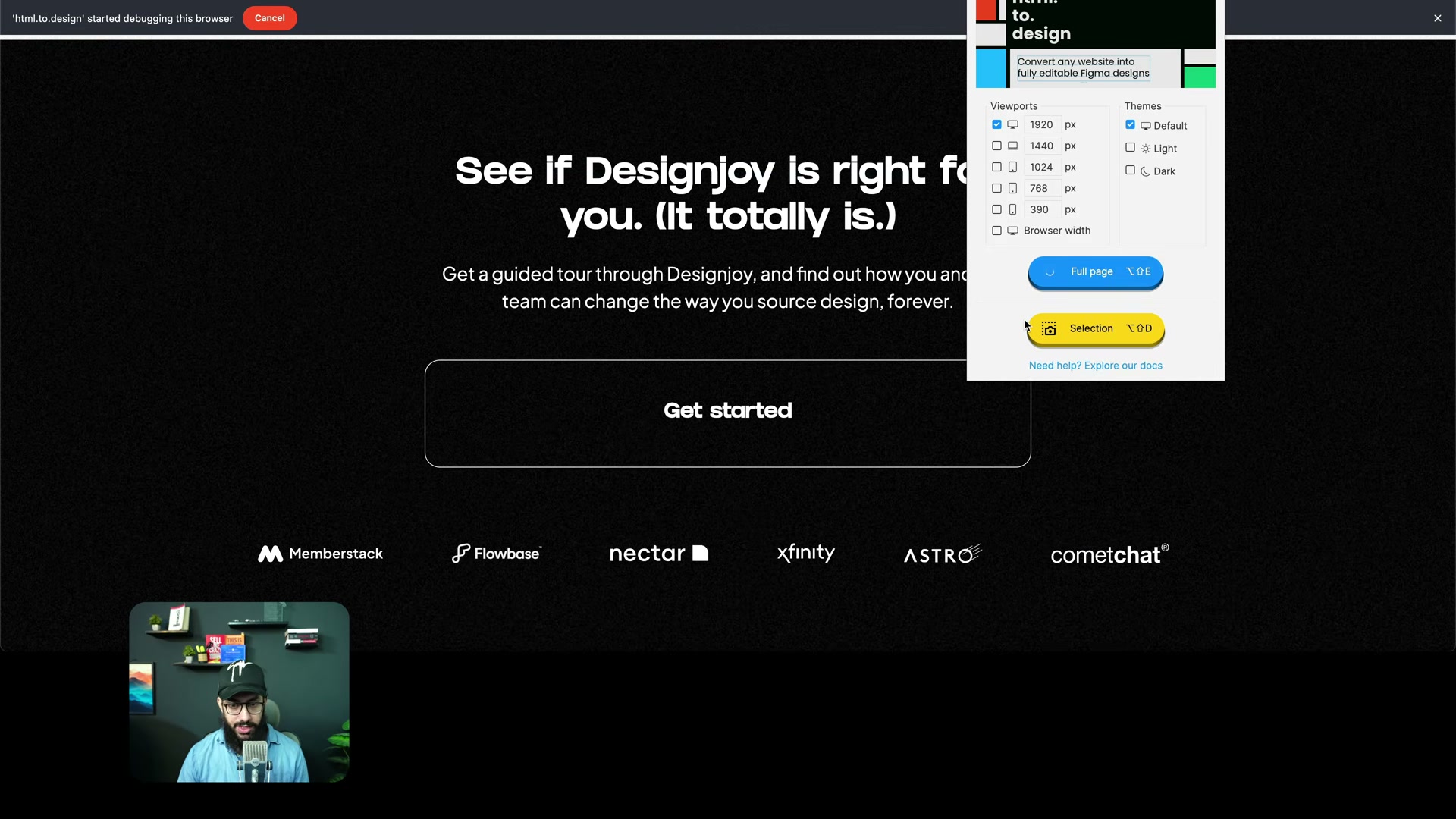
Task: Enable the Dark theme checkbox
Action: [x=1130, y=170]
